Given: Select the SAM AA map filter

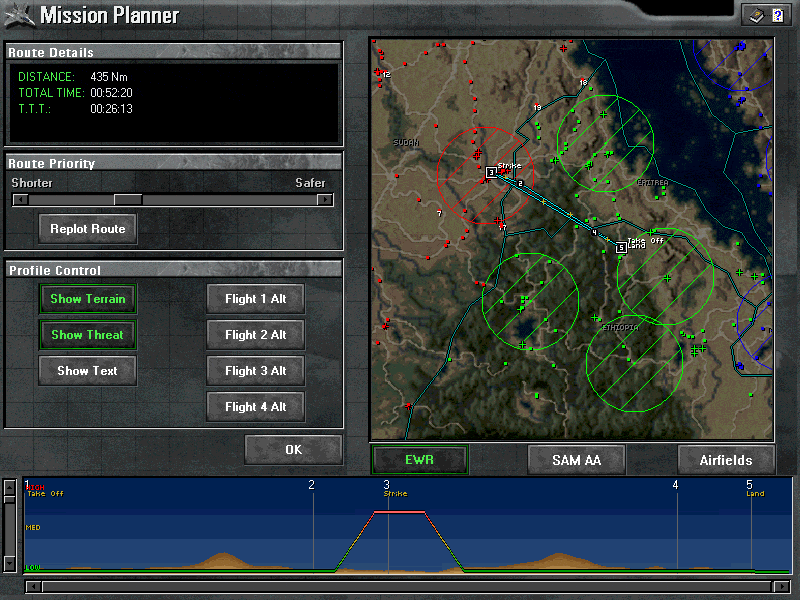Looking at the screenshot, I should pos(577,460).
